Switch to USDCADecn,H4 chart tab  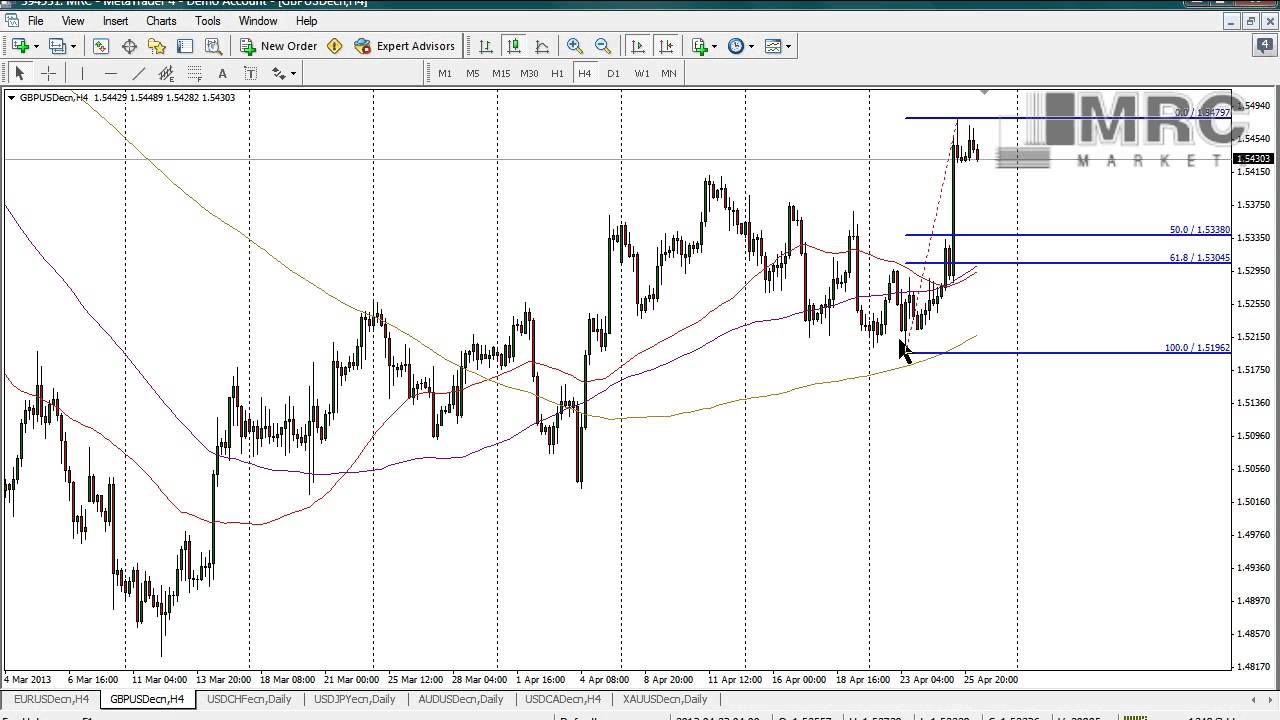pyautogui.click(x=563, y=699)
